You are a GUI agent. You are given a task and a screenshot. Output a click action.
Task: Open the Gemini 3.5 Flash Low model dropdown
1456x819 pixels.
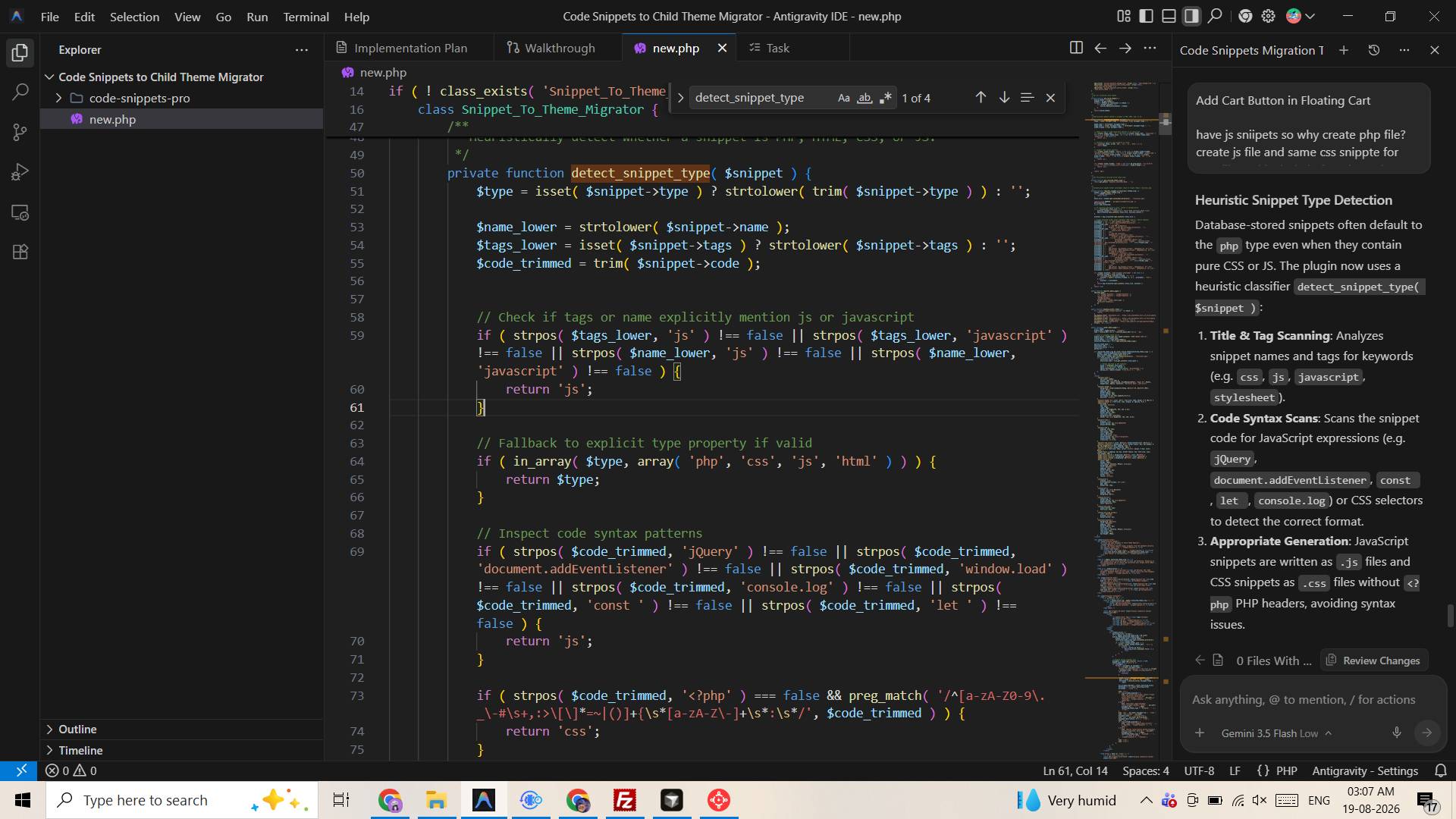(x=1276, y=733)
